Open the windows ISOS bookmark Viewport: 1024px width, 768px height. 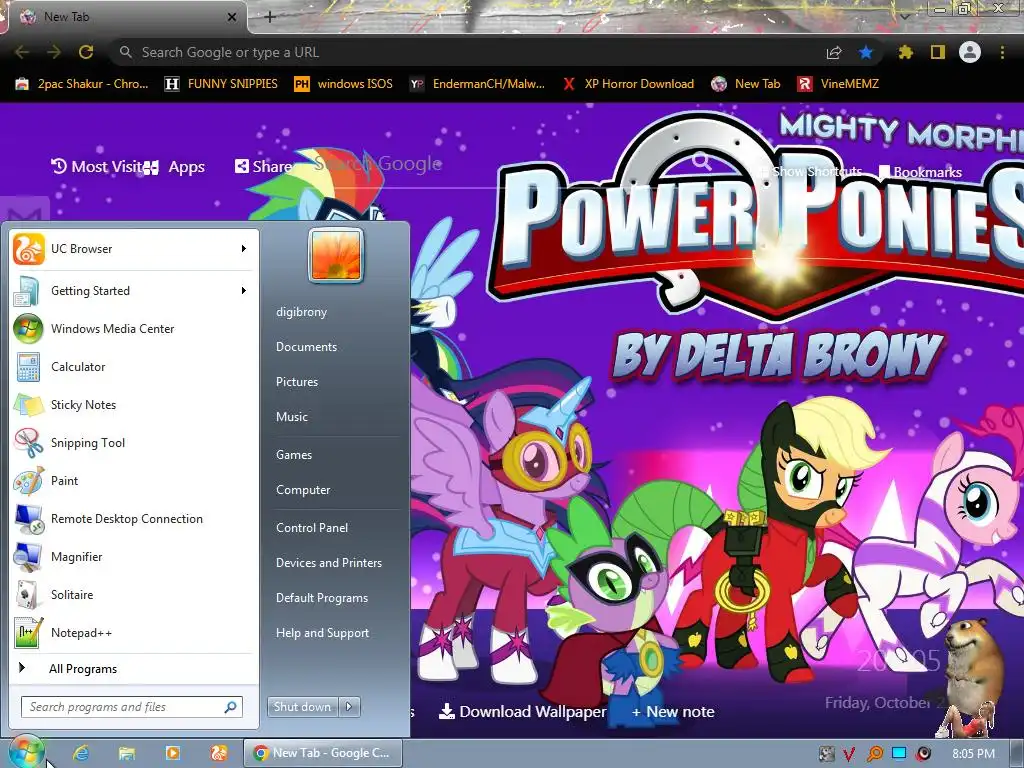(x=344, y=84)
